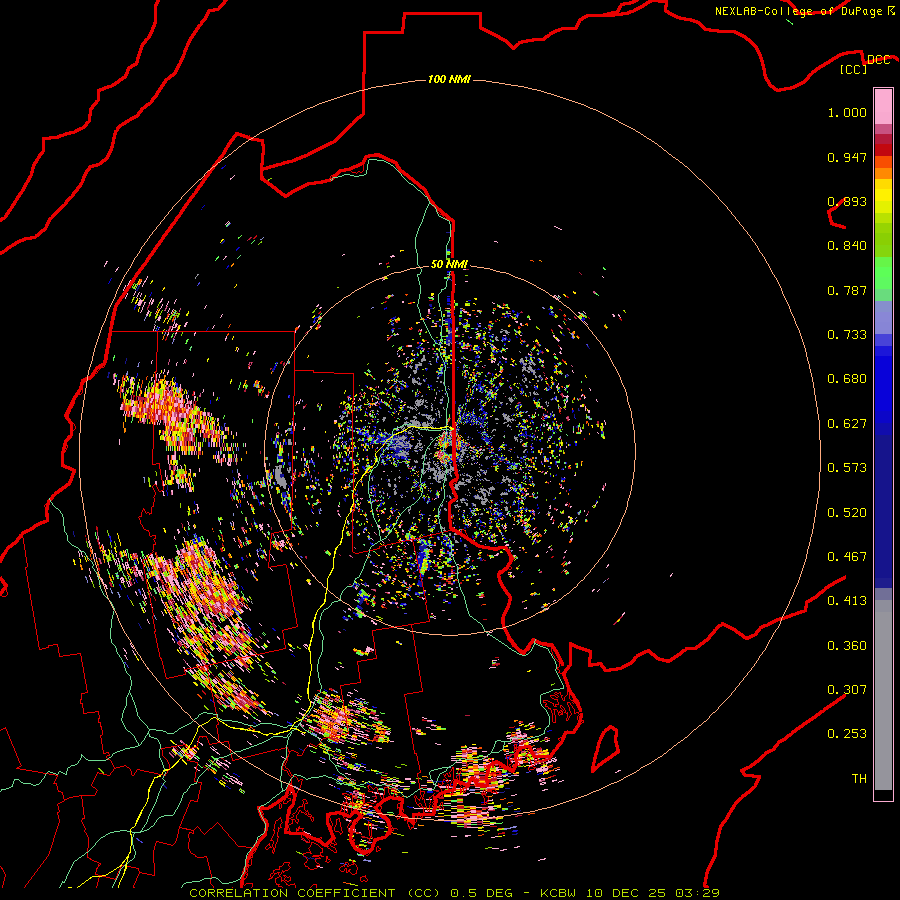The image size is (900, 900).
Task: Click the Correlation Coefficient caption at bottom
Action: pyautogui.click(x=454, y=893)
